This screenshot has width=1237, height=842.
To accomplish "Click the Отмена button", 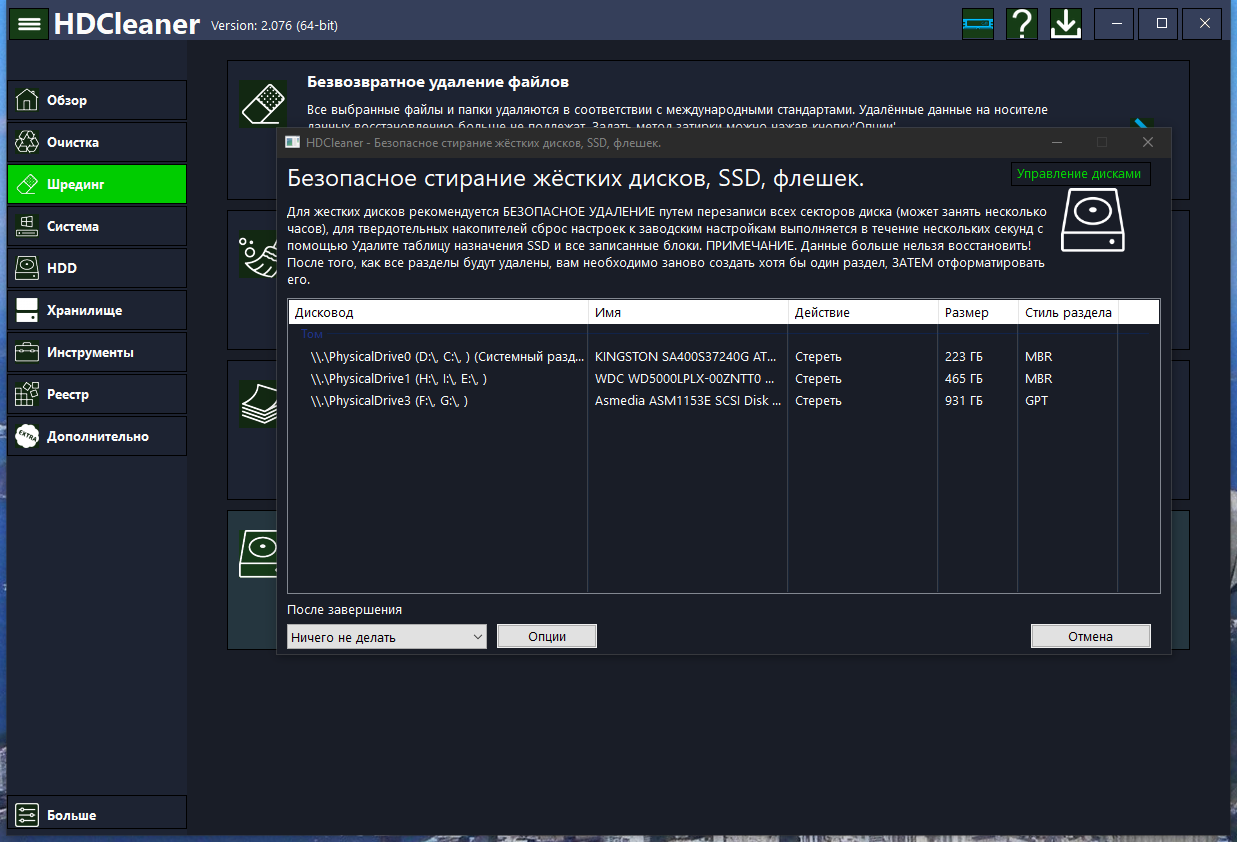I will [1090, 636].
